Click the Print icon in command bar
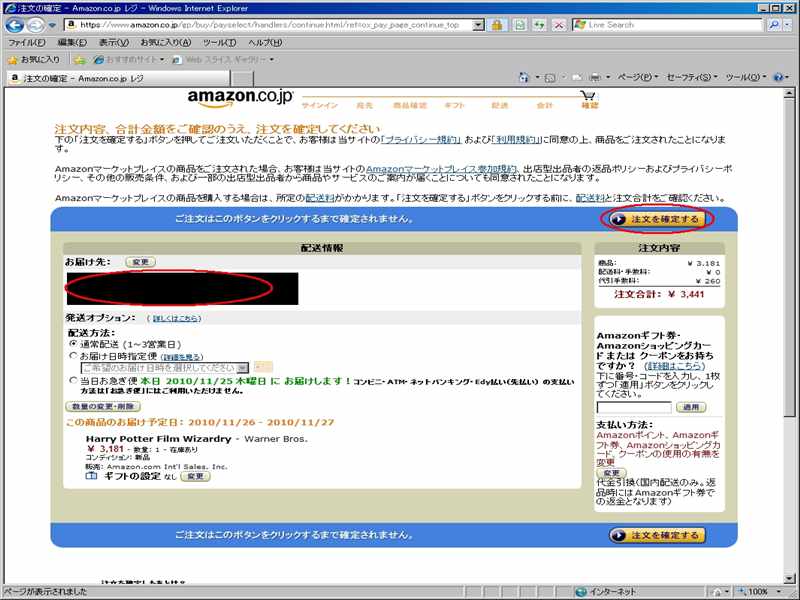 pyautogui.click(x=595, y=78)
